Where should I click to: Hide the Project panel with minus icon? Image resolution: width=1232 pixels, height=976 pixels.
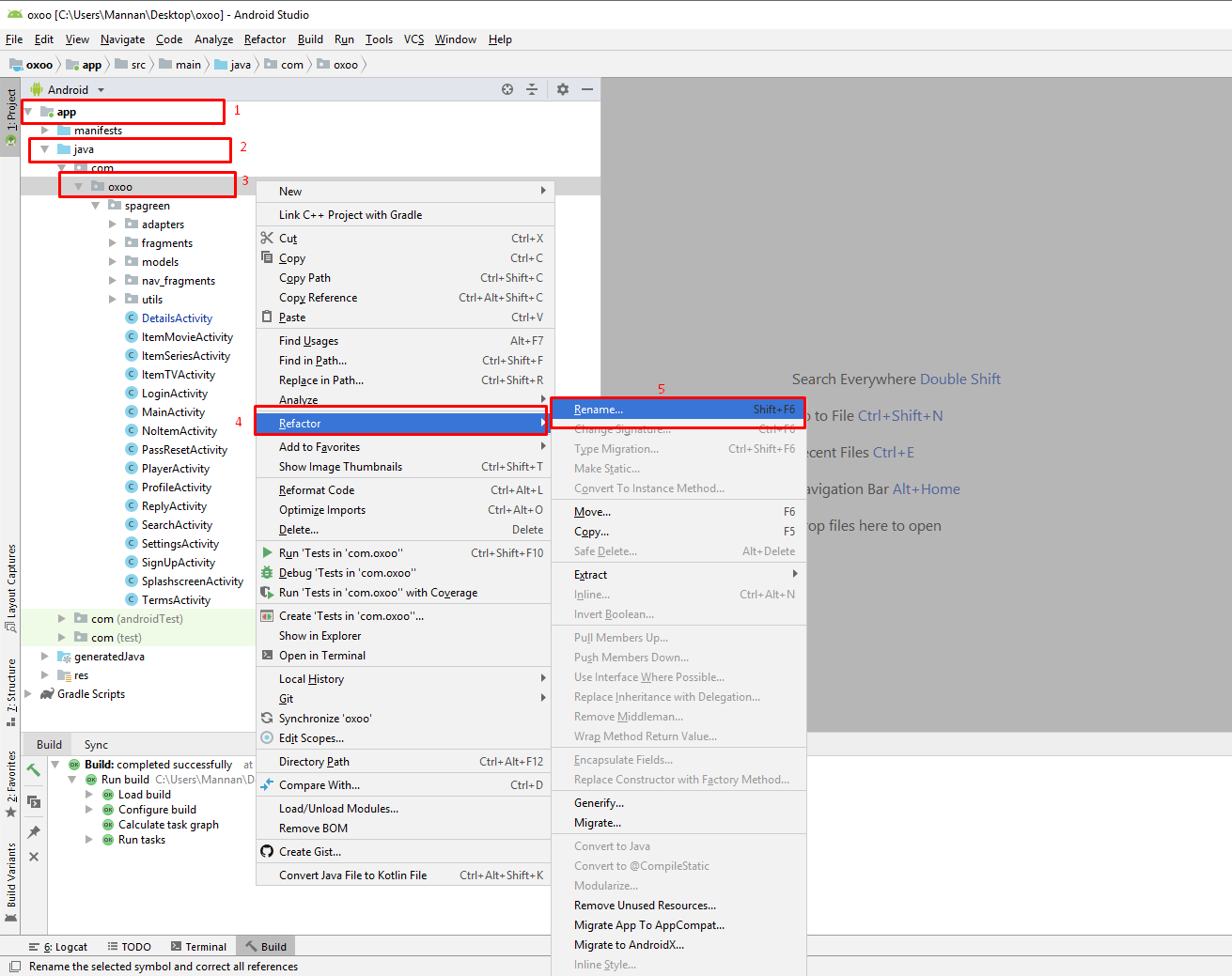pos(587,89)
